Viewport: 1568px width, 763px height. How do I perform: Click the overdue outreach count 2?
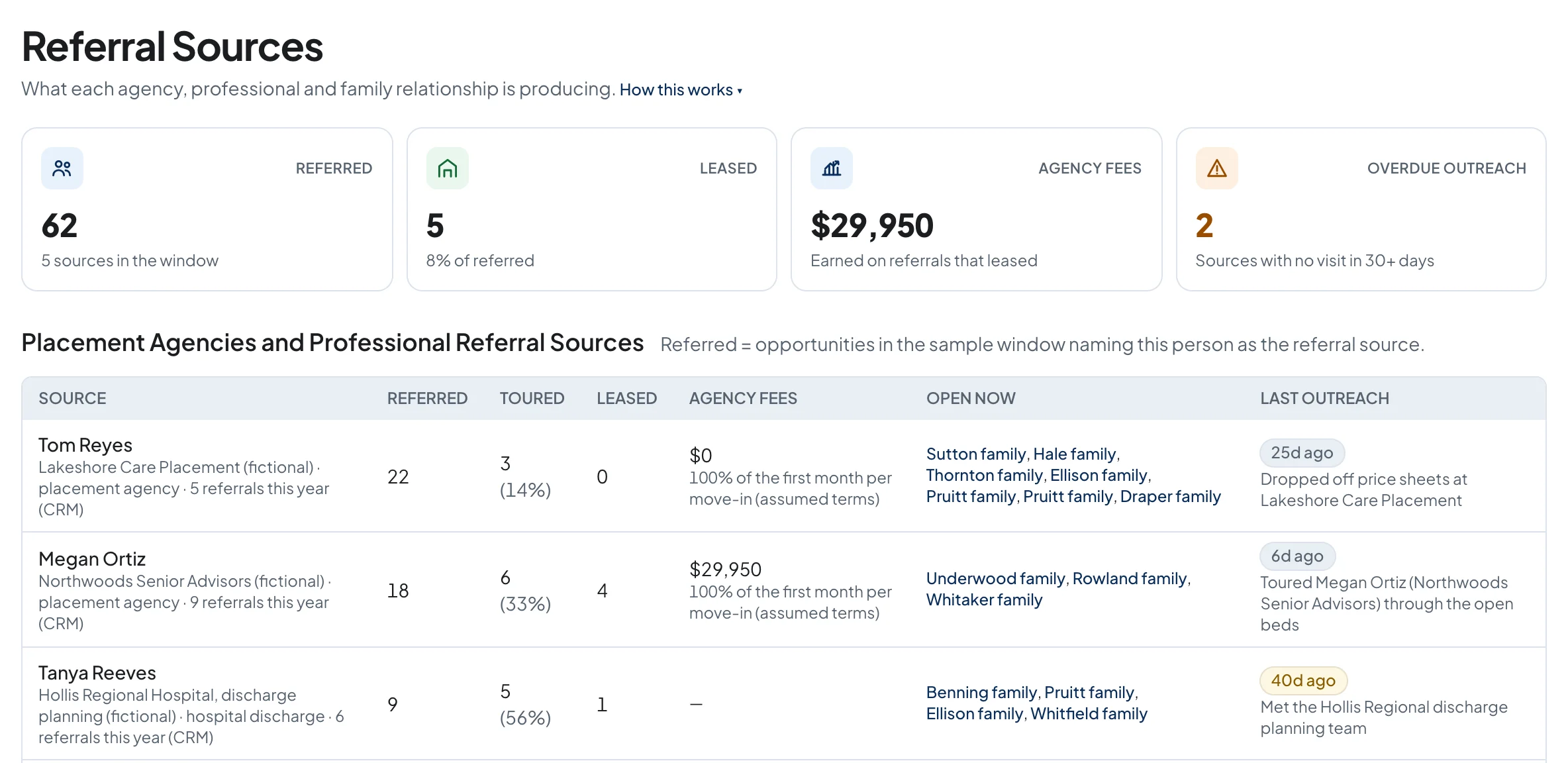click(1204, 226)
